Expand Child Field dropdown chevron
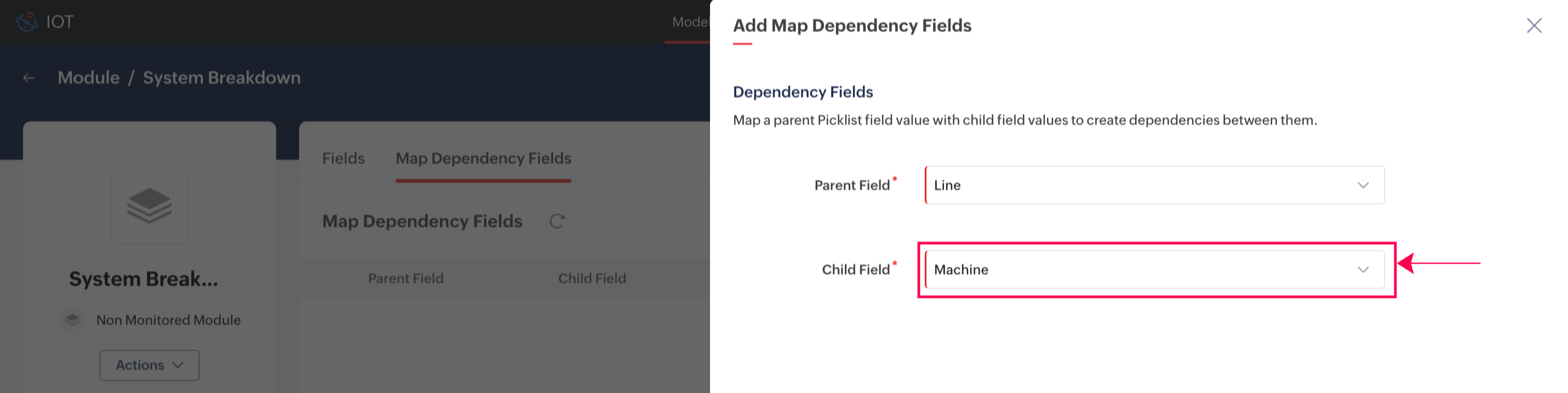 (x=1363, y=269)
